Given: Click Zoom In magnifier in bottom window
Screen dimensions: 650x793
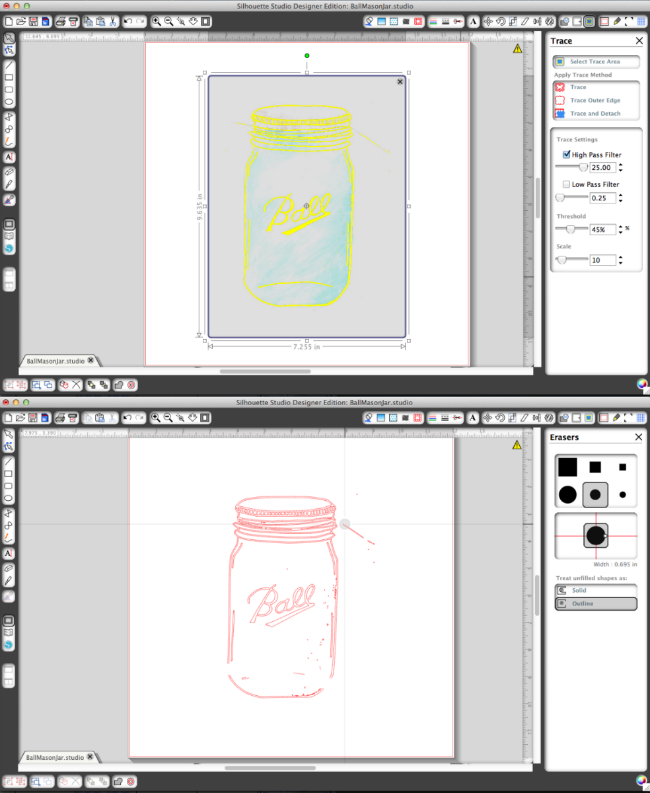Looking at the screenshot, I should (156, 418).
